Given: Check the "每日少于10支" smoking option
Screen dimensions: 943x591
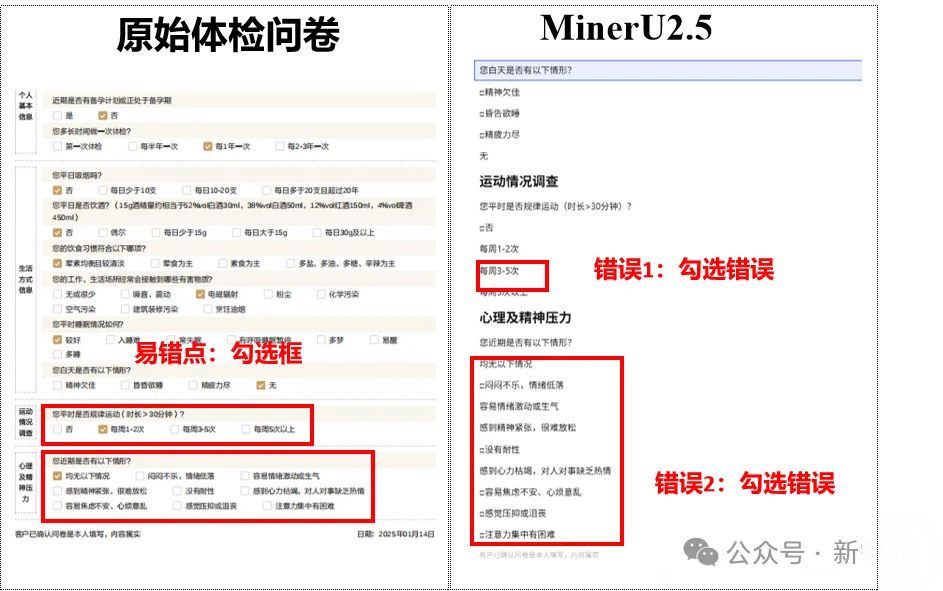Looking at the screenshot, I should point(101,189).
